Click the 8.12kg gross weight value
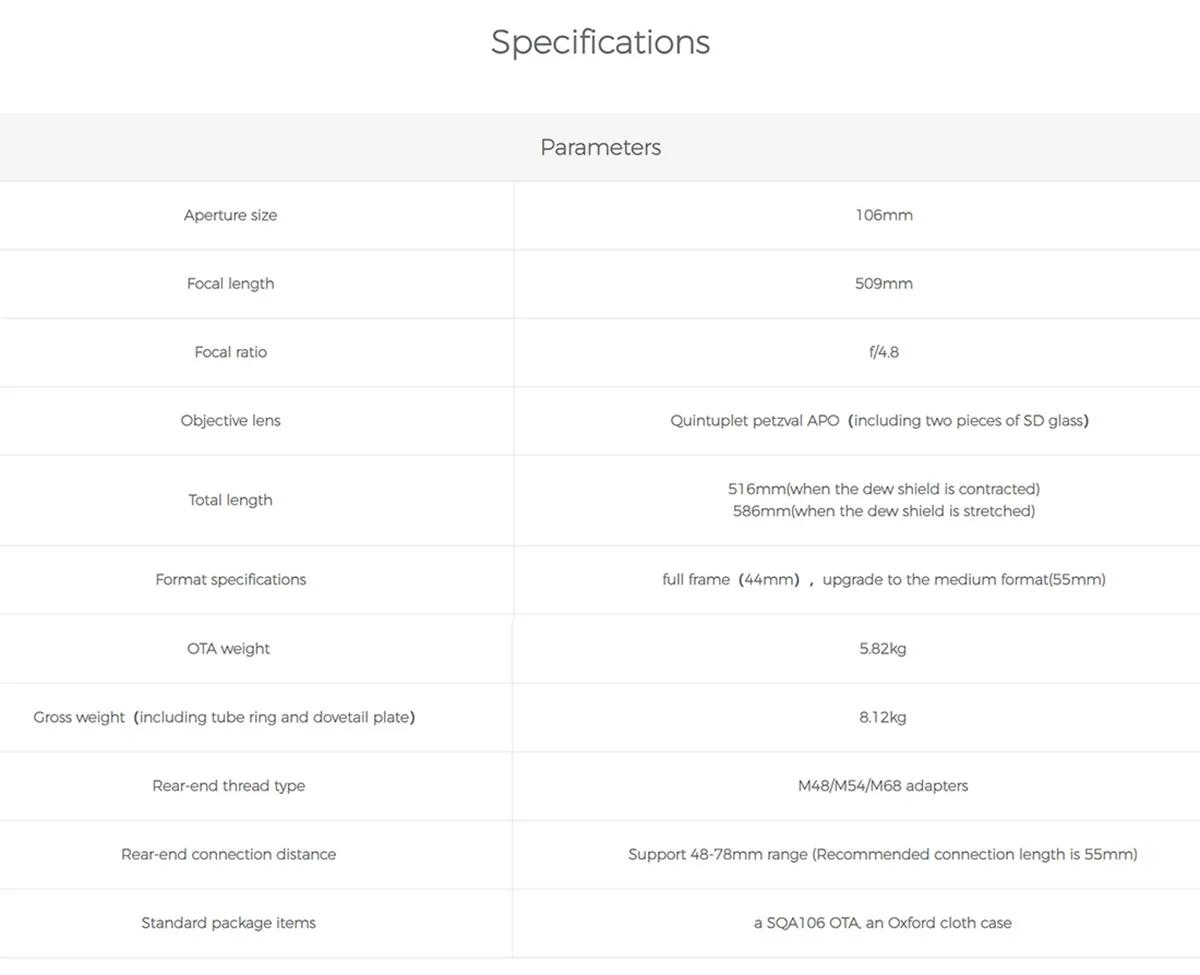 tap(882, 718)
